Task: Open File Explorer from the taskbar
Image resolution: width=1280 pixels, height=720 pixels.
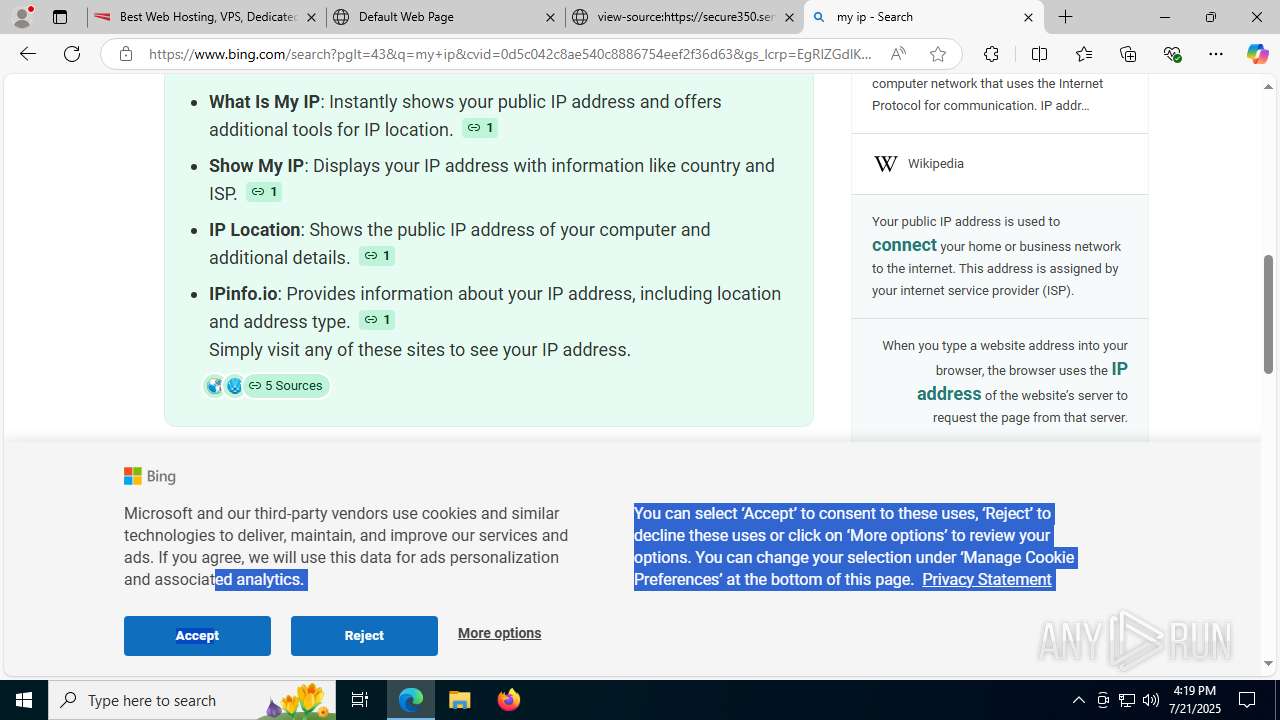Action: point(460,700)
